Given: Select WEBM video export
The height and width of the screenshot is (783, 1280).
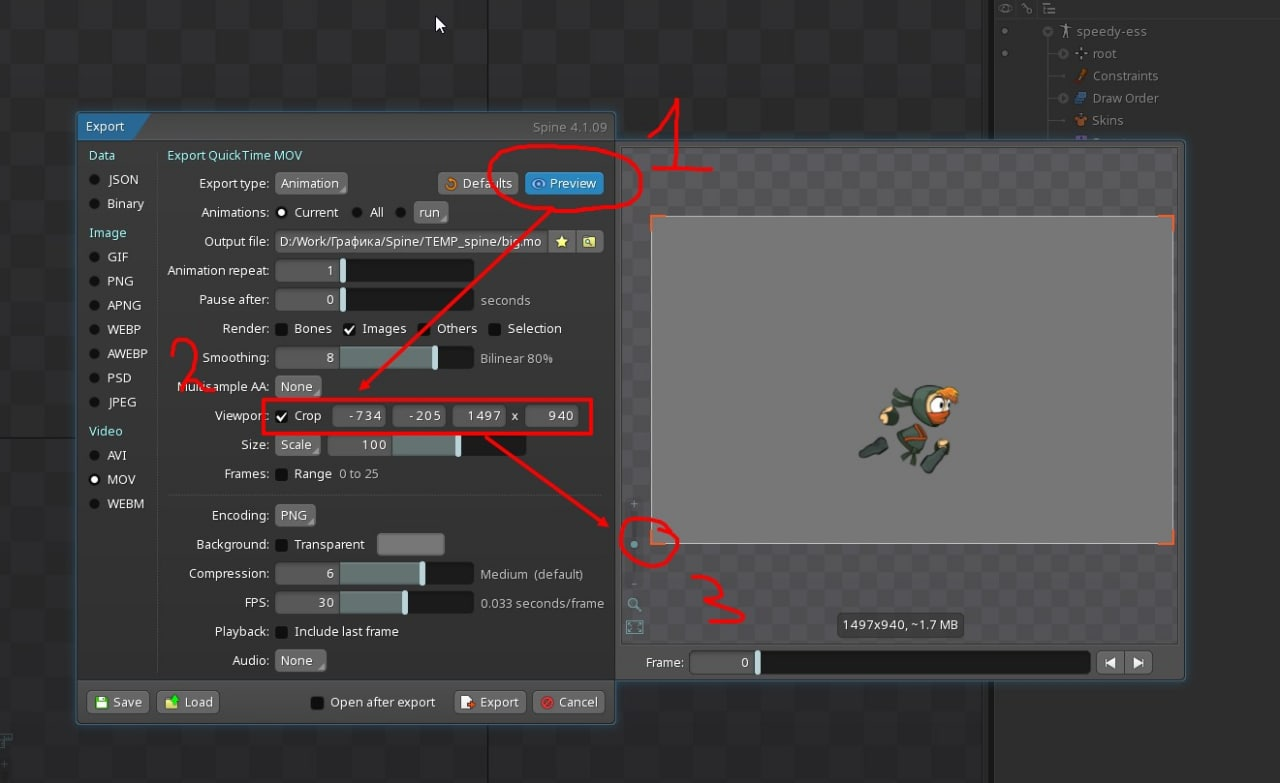Looking at the screenshot, I should coord(95,504).
